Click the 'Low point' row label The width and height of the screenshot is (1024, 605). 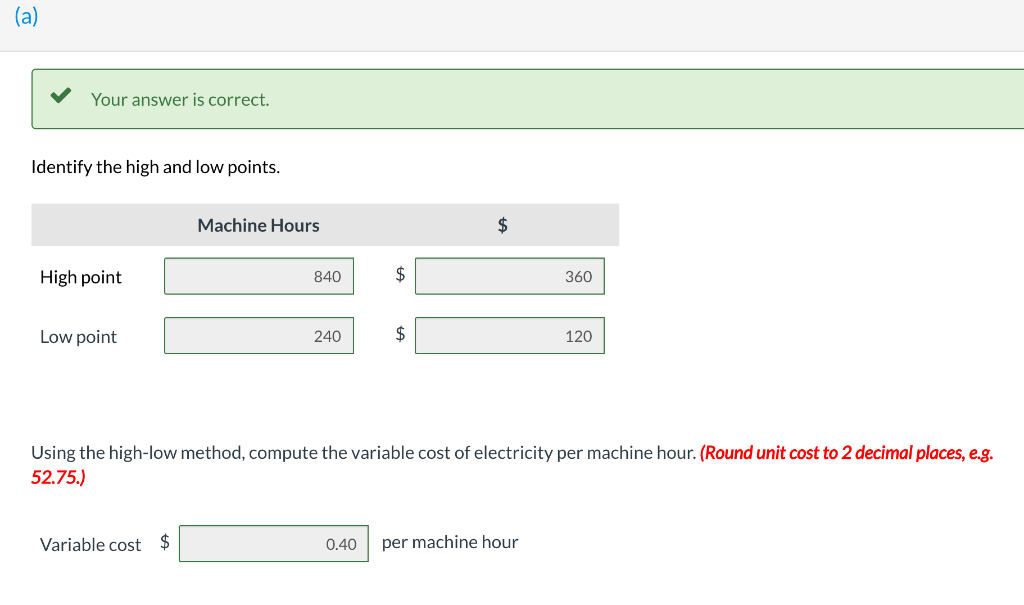pos(78,337)
